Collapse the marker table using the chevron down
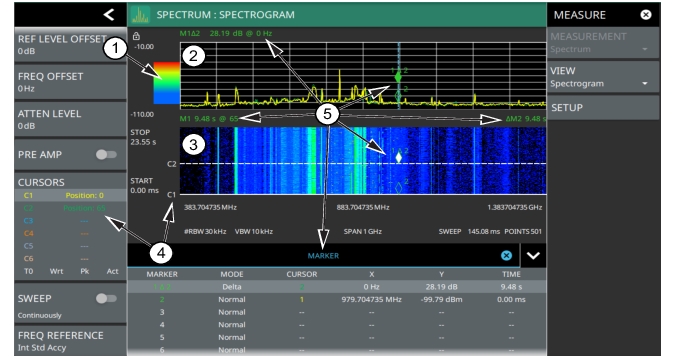The height and width of the screenshot is (360, 678). pos(533,255)
